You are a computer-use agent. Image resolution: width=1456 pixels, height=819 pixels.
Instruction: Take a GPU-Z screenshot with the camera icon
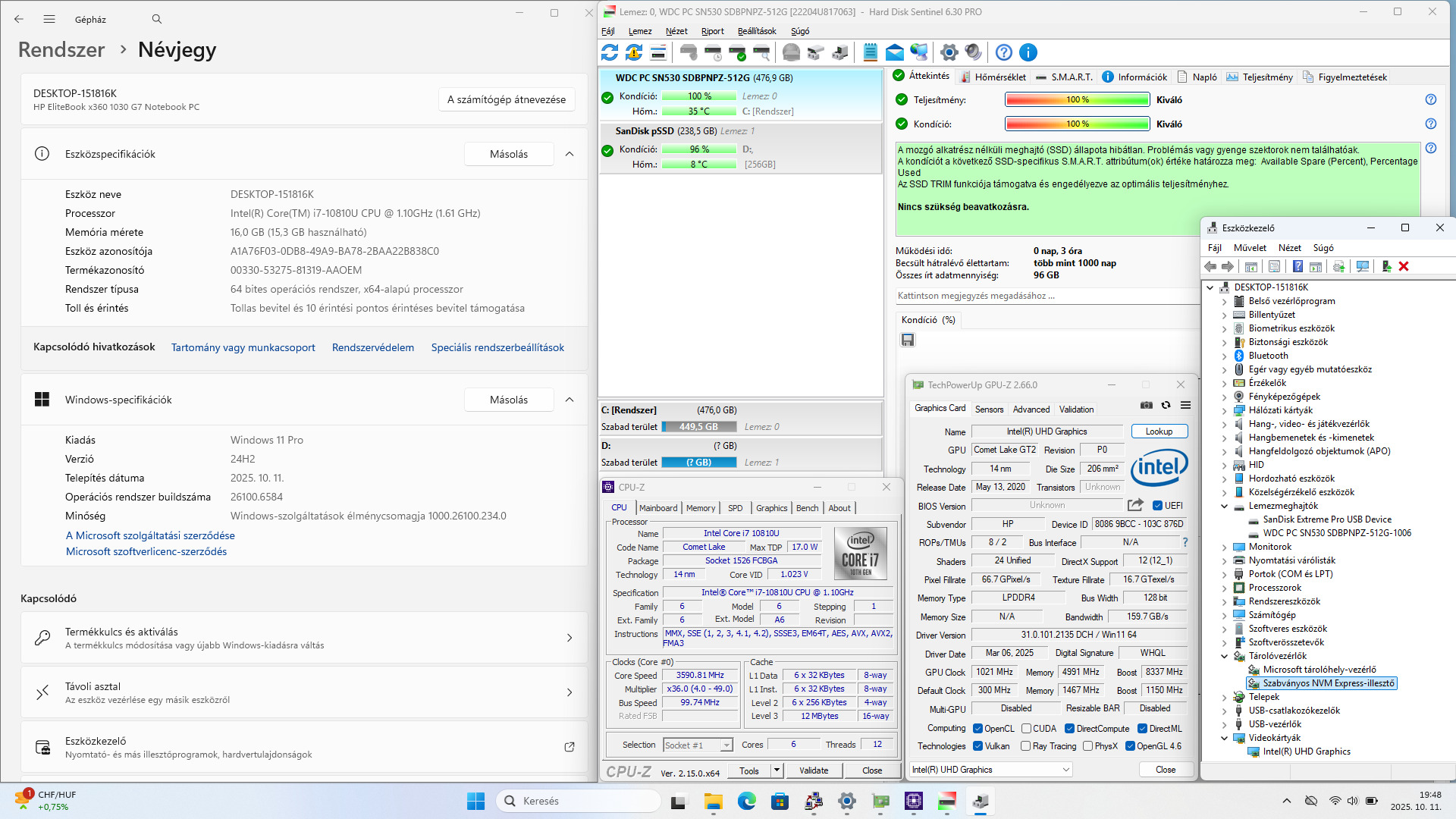pyautogui.click(x=1147, y=405)
